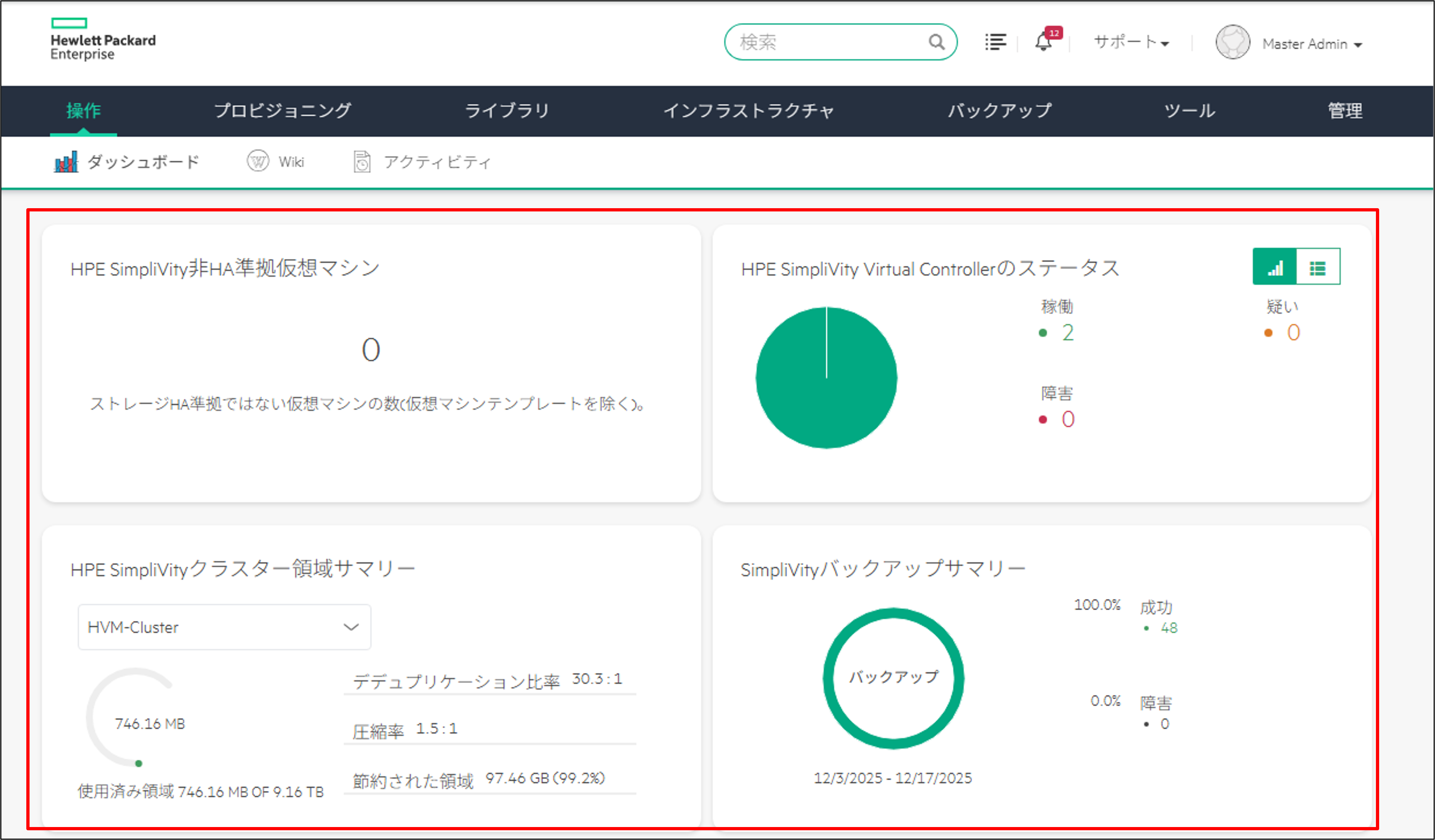The image size is (1435, 840).
Task: Open the プロビジョニング tab
Action: point(283,111)
